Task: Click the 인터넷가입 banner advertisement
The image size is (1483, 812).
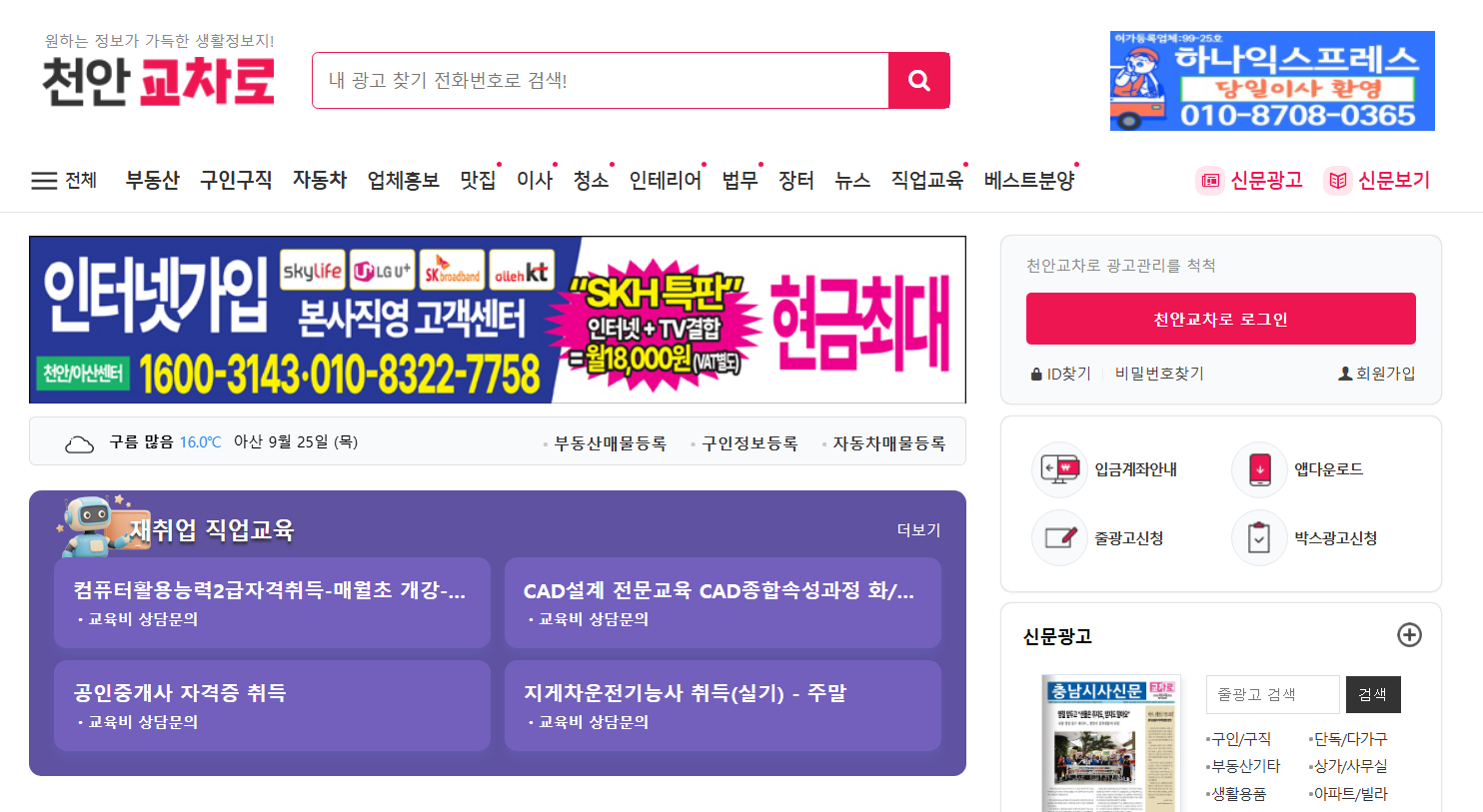Action: (498, 320)
